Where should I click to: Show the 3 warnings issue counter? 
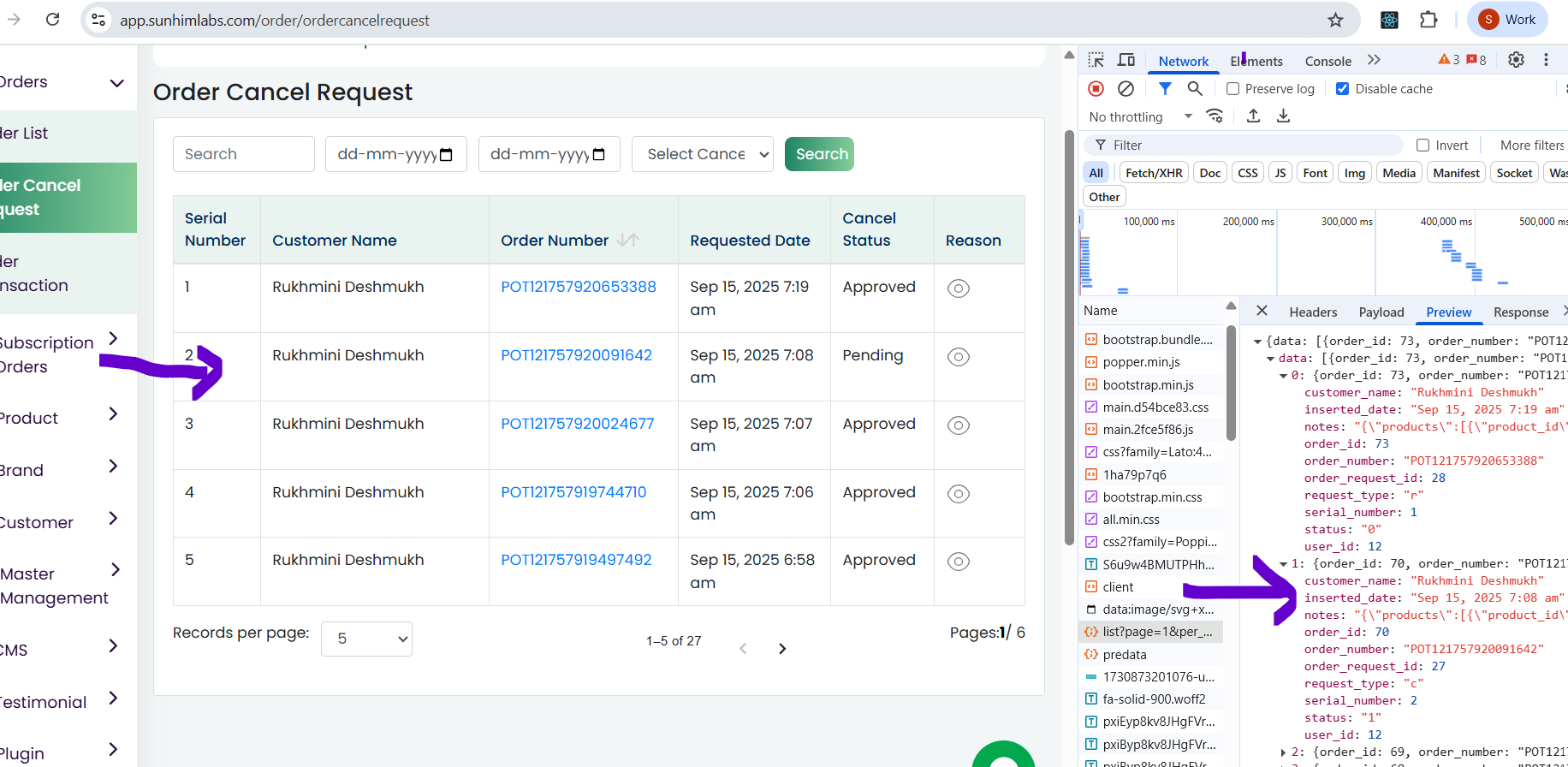(x=1449, y=60)
